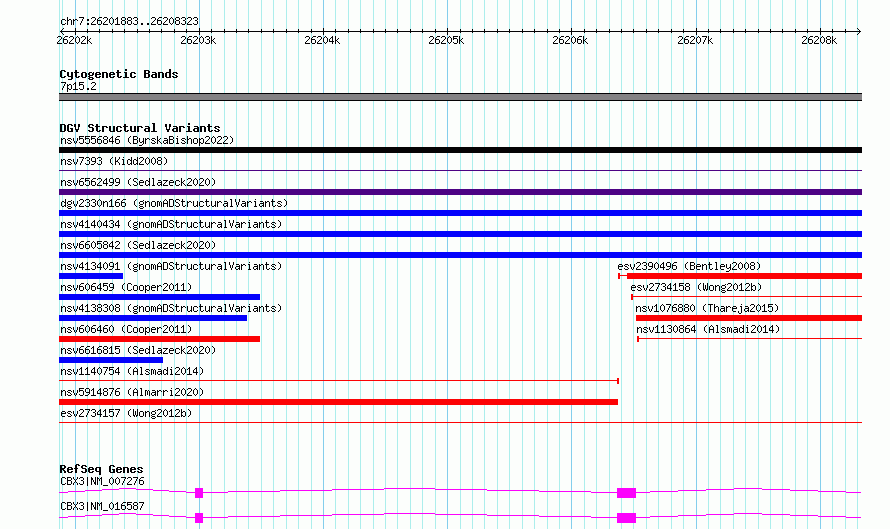Click the blue nsv6616815 variant bar
890x529 pixels.
[111, 360]
